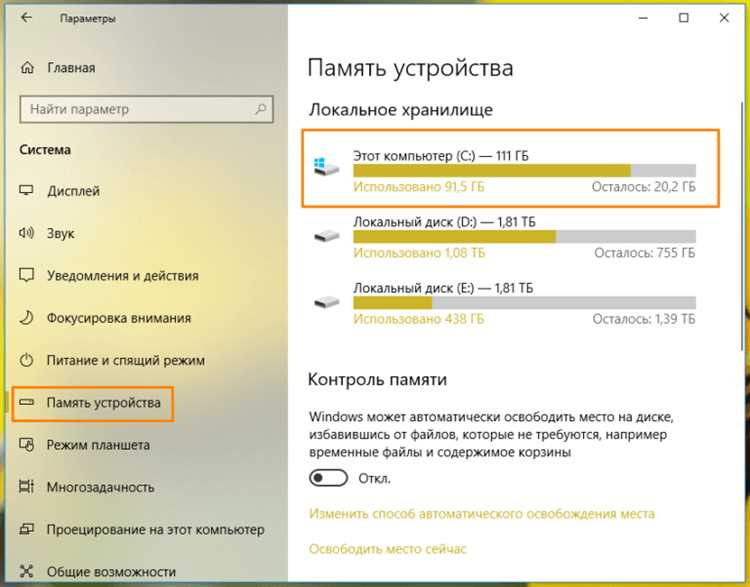Screen dimensions: 750x587
Task: Minimize the Параметры window
Action: 643,18
